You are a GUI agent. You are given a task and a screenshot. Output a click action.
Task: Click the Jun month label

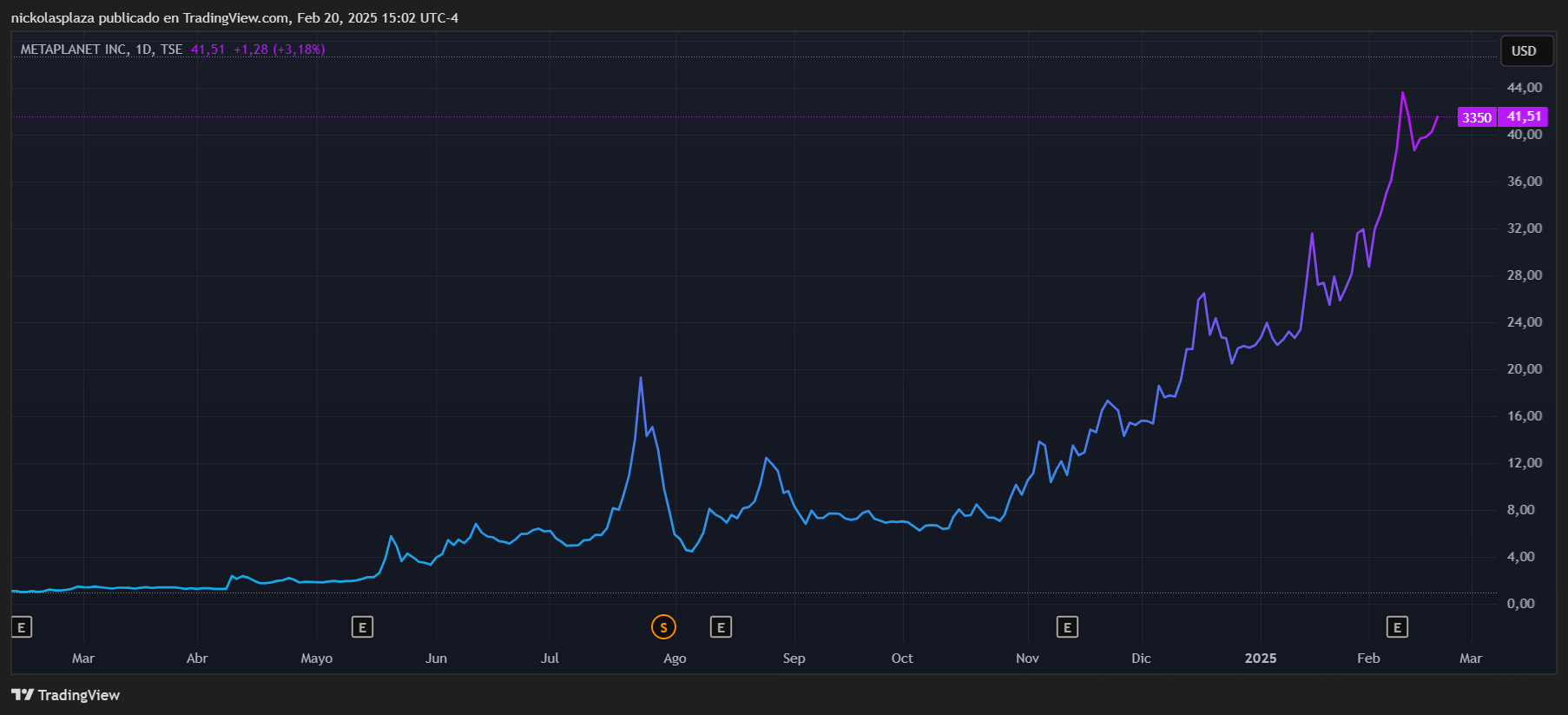pos(437,659)
